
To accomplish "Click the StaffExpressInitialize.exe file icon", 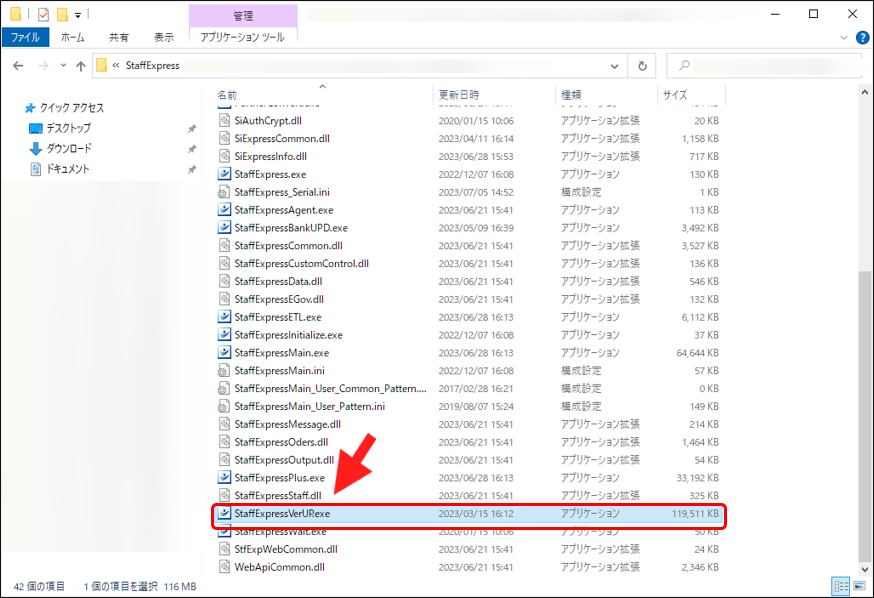I will pyautogui.click(x=224, y=334).
